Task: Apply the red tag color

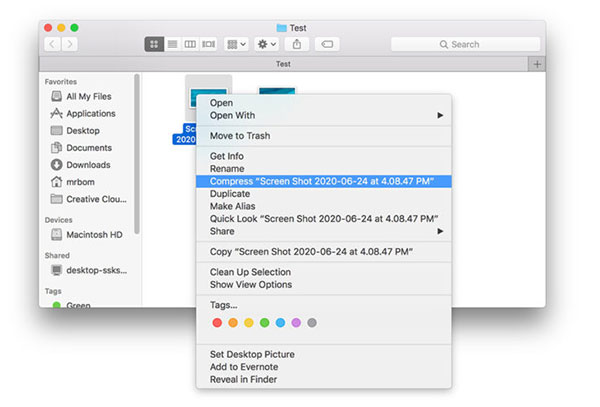Action: click(217, 323)
